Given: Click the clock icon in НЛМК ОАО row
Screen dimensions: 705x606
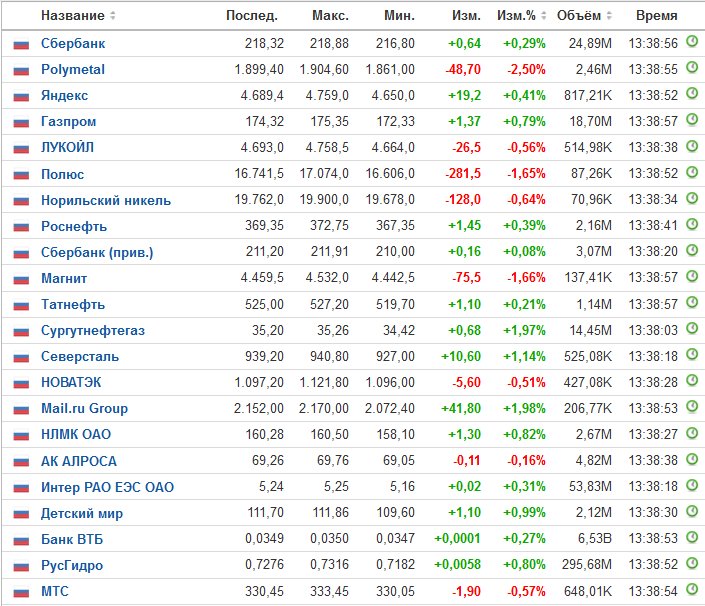Looking at the screenshot, I should pyautogui.click(x=692, y=433).
